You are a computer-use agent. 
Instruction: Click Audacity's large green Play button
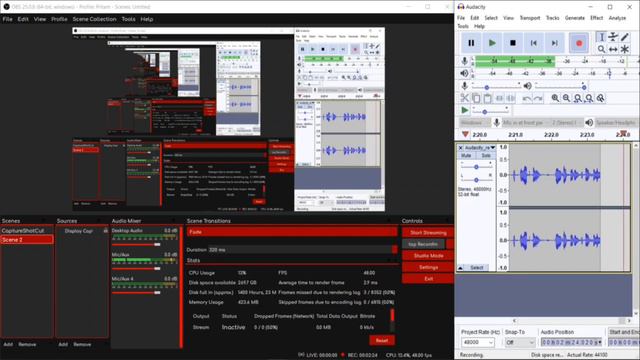point(492,43)
